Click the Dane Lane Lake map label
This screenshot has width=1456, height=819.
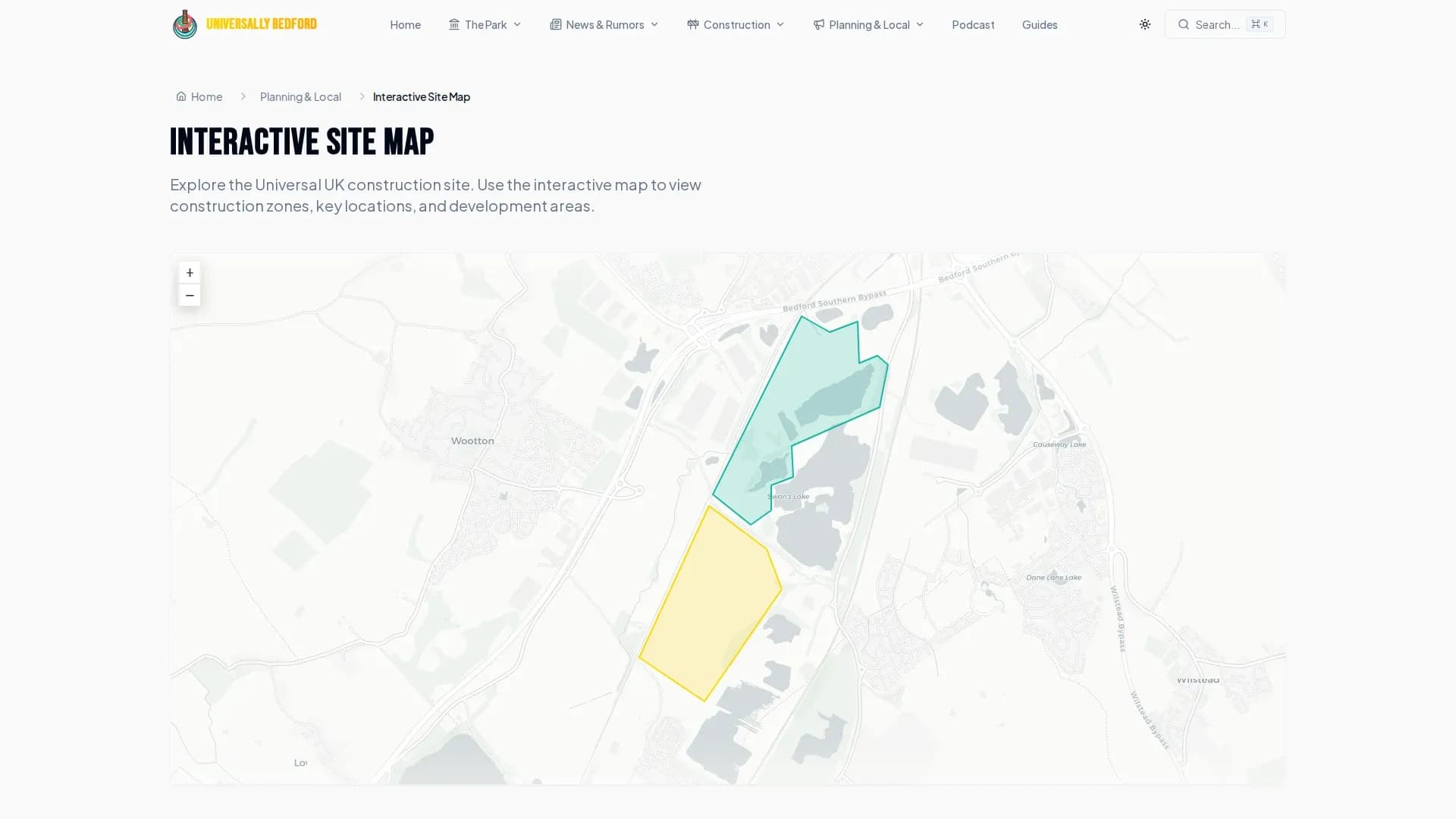1054,577
